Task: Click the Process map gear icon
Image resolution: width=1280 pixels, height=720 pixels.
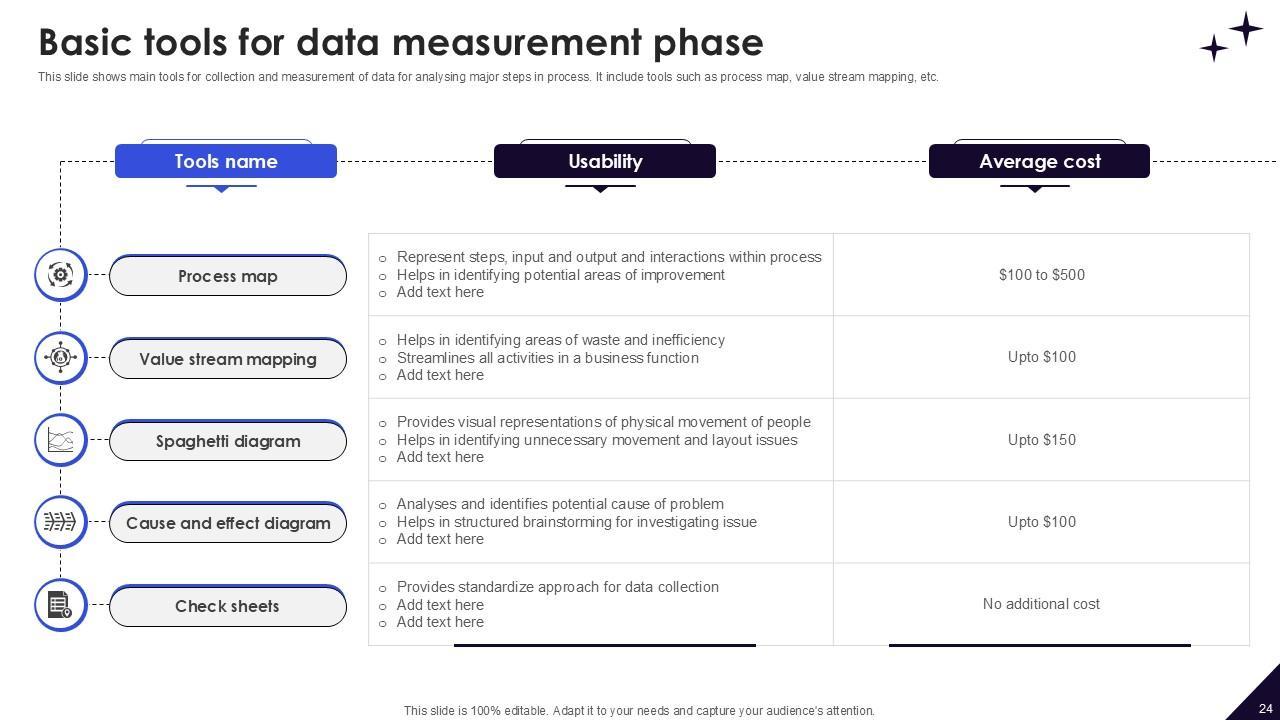Action: (61, 275)
